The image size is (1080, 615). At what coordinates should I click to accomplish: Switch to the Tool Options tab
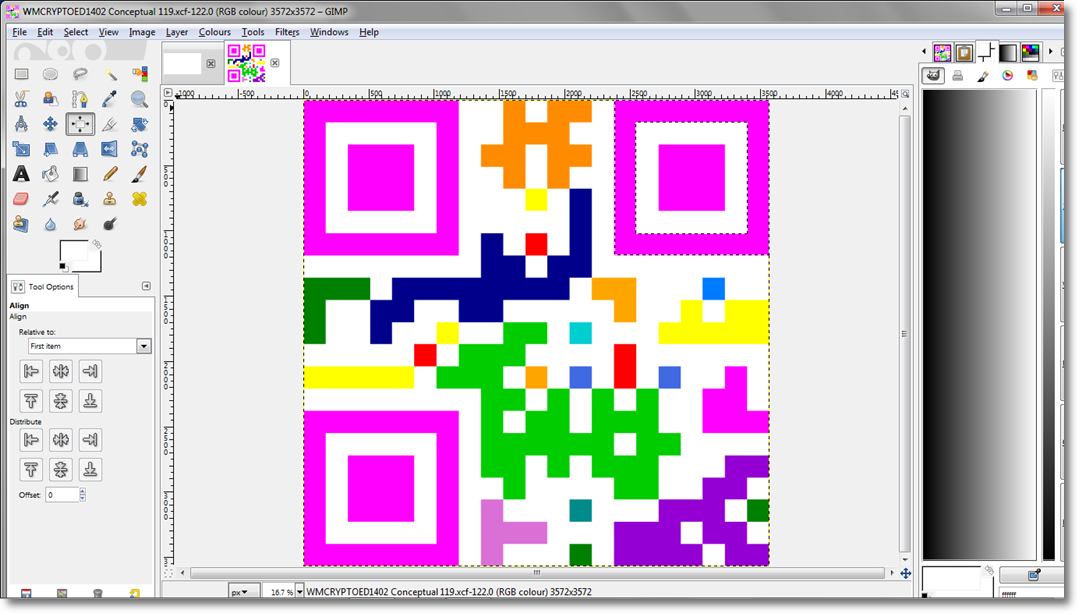tap(43, 286)
